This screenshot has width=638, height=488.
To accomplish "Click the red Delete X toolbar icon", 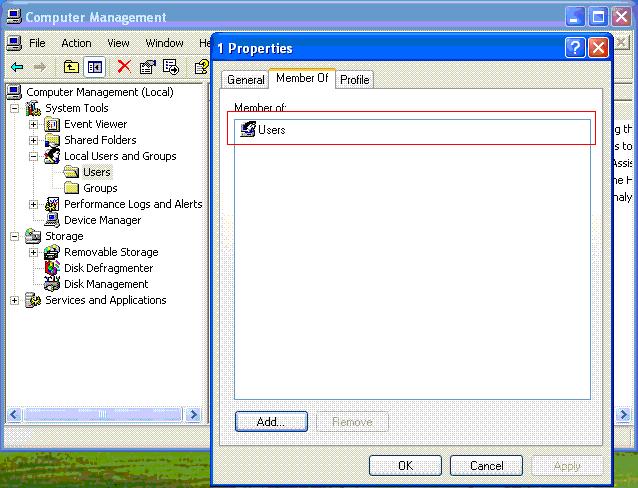I will click(x=124, y=66).
